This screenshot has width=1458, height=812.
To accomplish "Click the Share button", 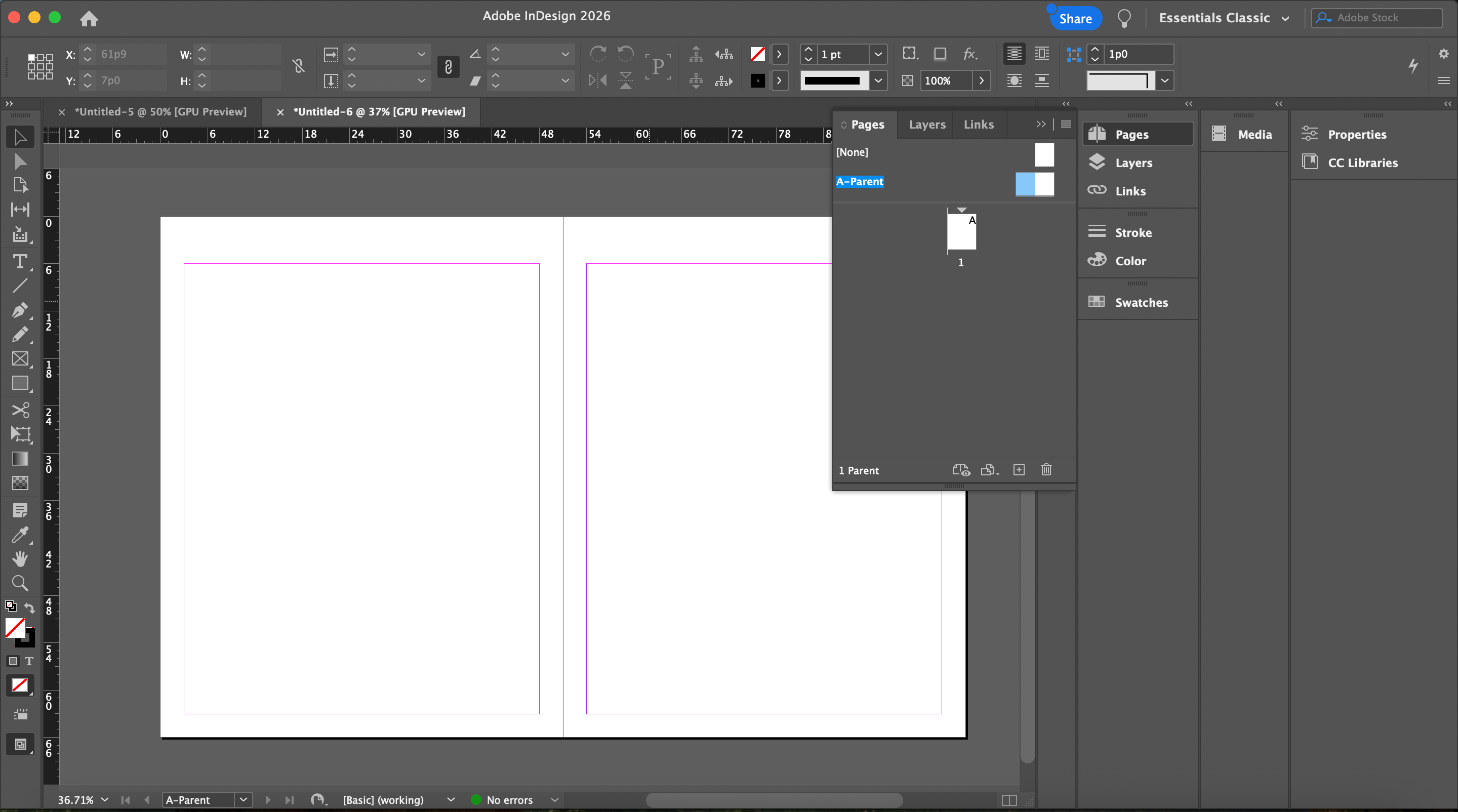I will coord(1075,19).
